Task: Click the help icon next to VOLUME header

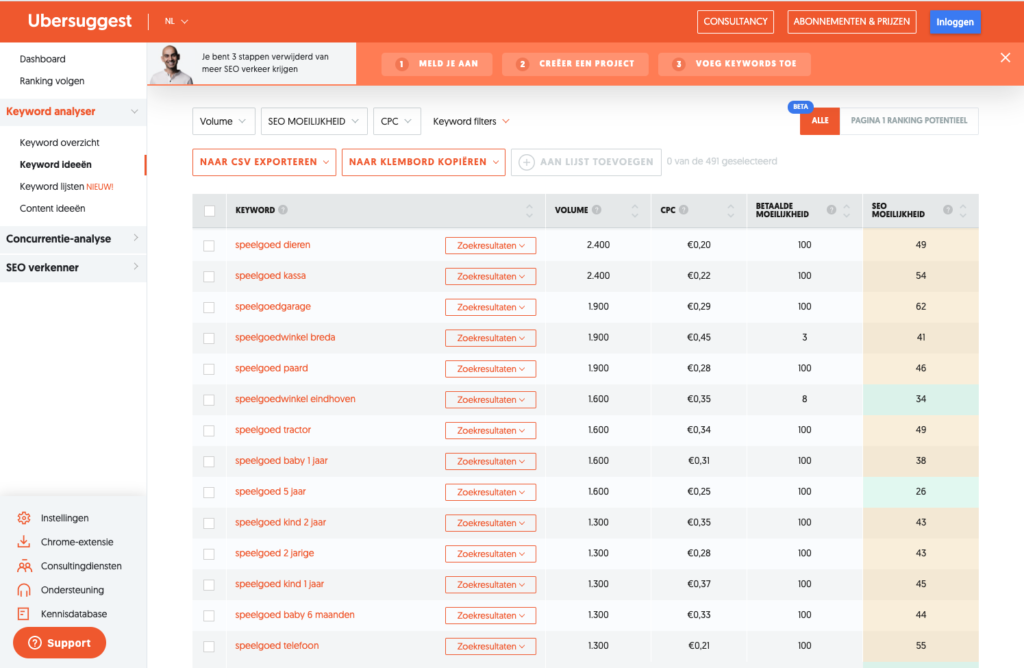Action: click(597, 210)
